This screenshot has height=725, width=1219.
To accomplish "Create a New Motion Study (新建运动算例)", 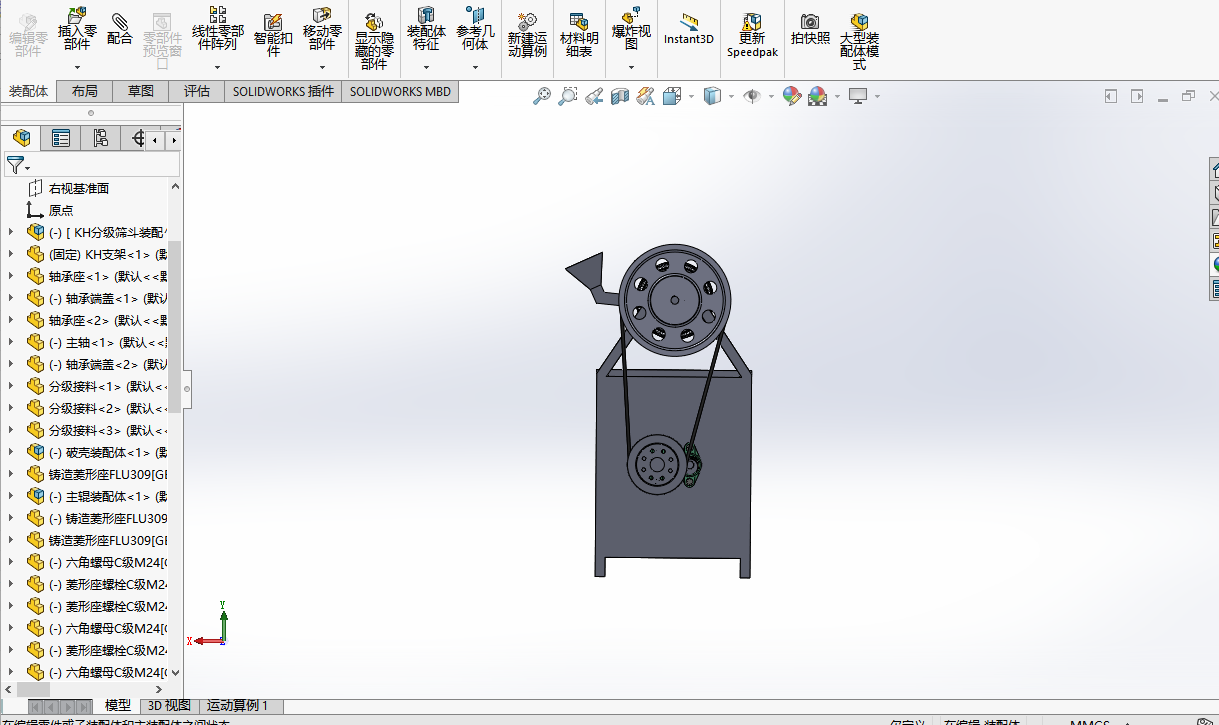I will pyautogui.click(x=527, y=35).
